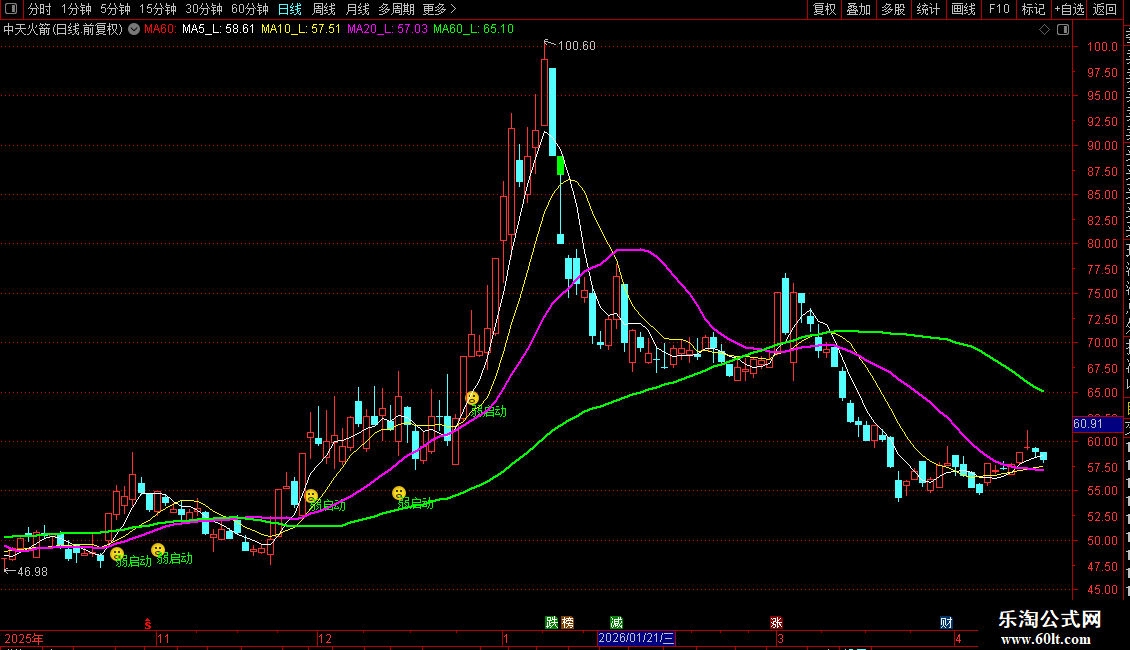Add the stock with +自选 button
Screen dimensions: 1130x650
coord(1069,9)
